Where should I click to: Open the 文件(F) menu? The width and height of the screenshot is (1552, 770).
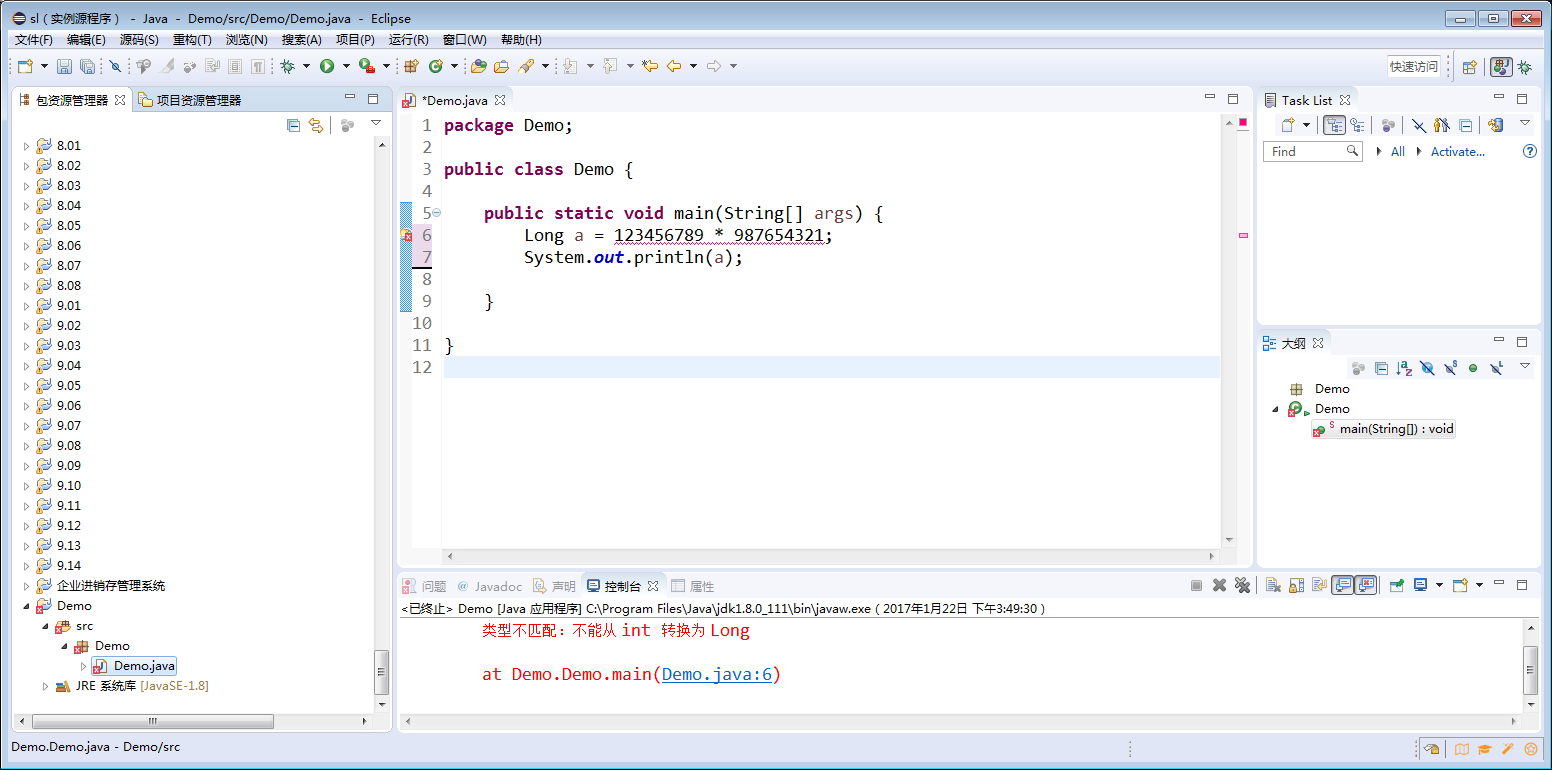point(34,40)
